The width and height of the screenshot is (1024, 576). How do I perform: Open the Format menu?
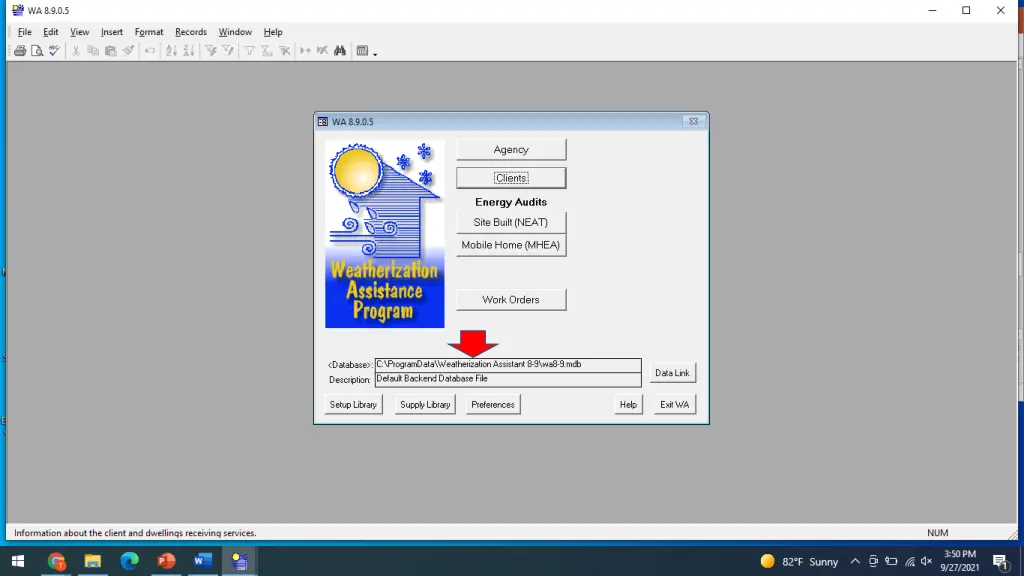[149, 31]
